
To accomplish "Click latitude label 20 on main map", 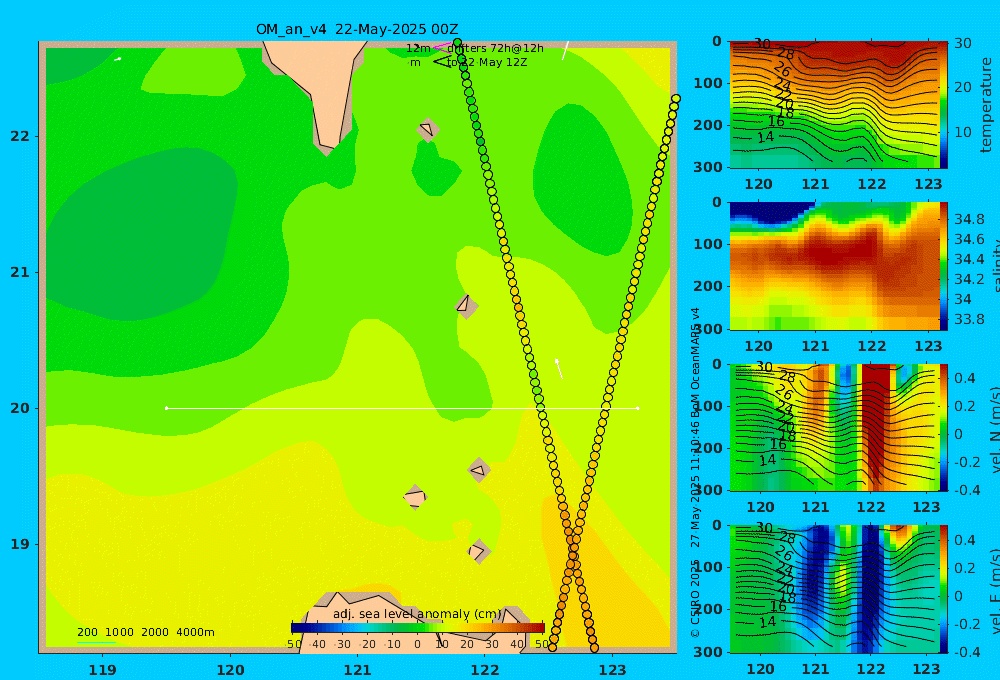I will [20, 408].
